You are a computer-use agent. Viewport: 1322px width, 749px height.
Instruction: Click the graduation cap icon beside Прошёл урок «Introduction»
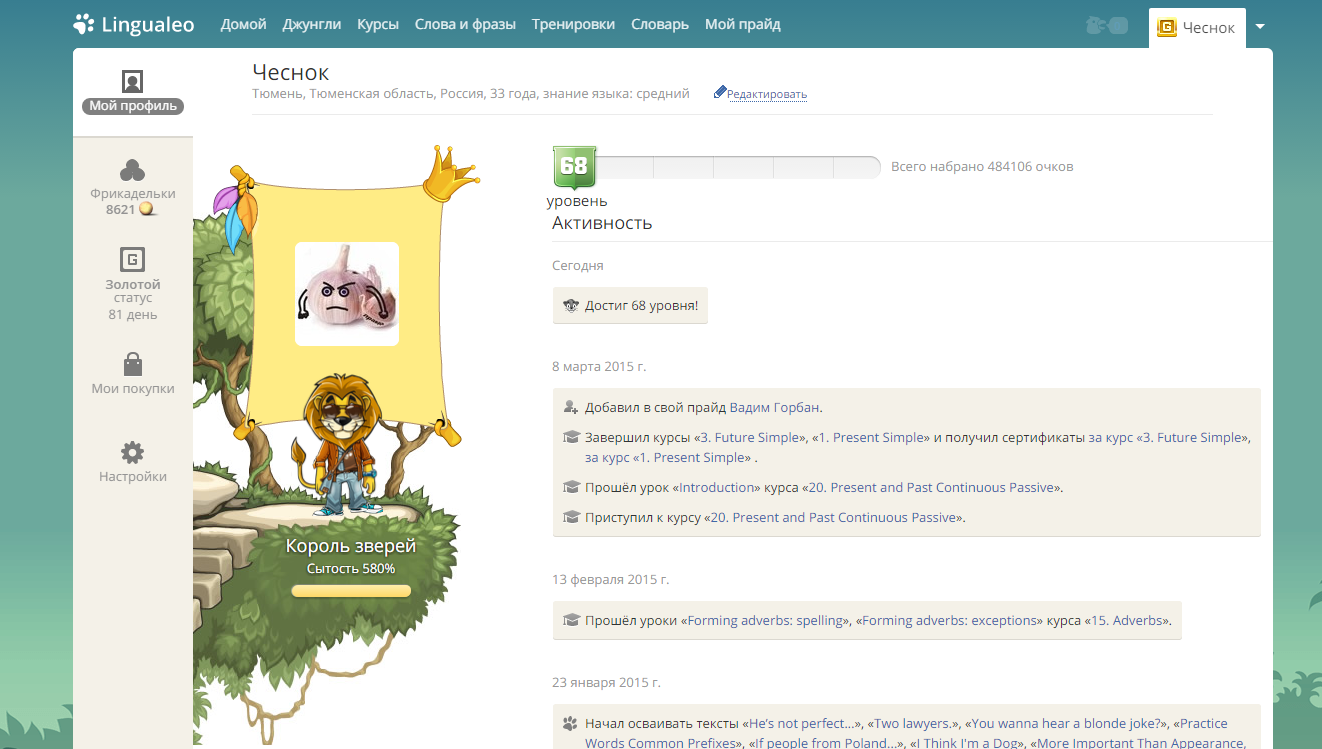pyautogui.click(x=571, y=487)
